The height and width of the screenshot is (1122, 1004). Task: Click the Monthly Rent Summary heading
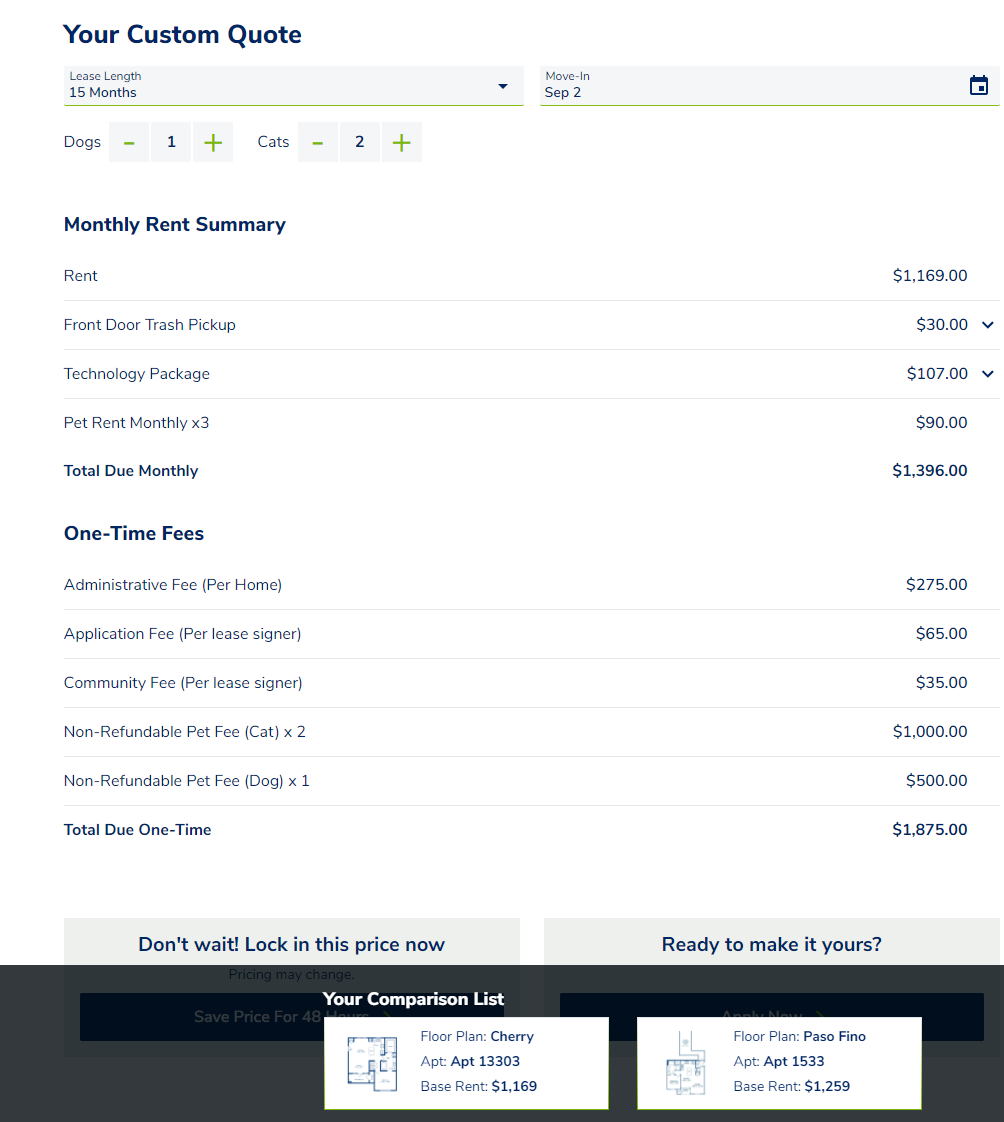coord(175,225)
